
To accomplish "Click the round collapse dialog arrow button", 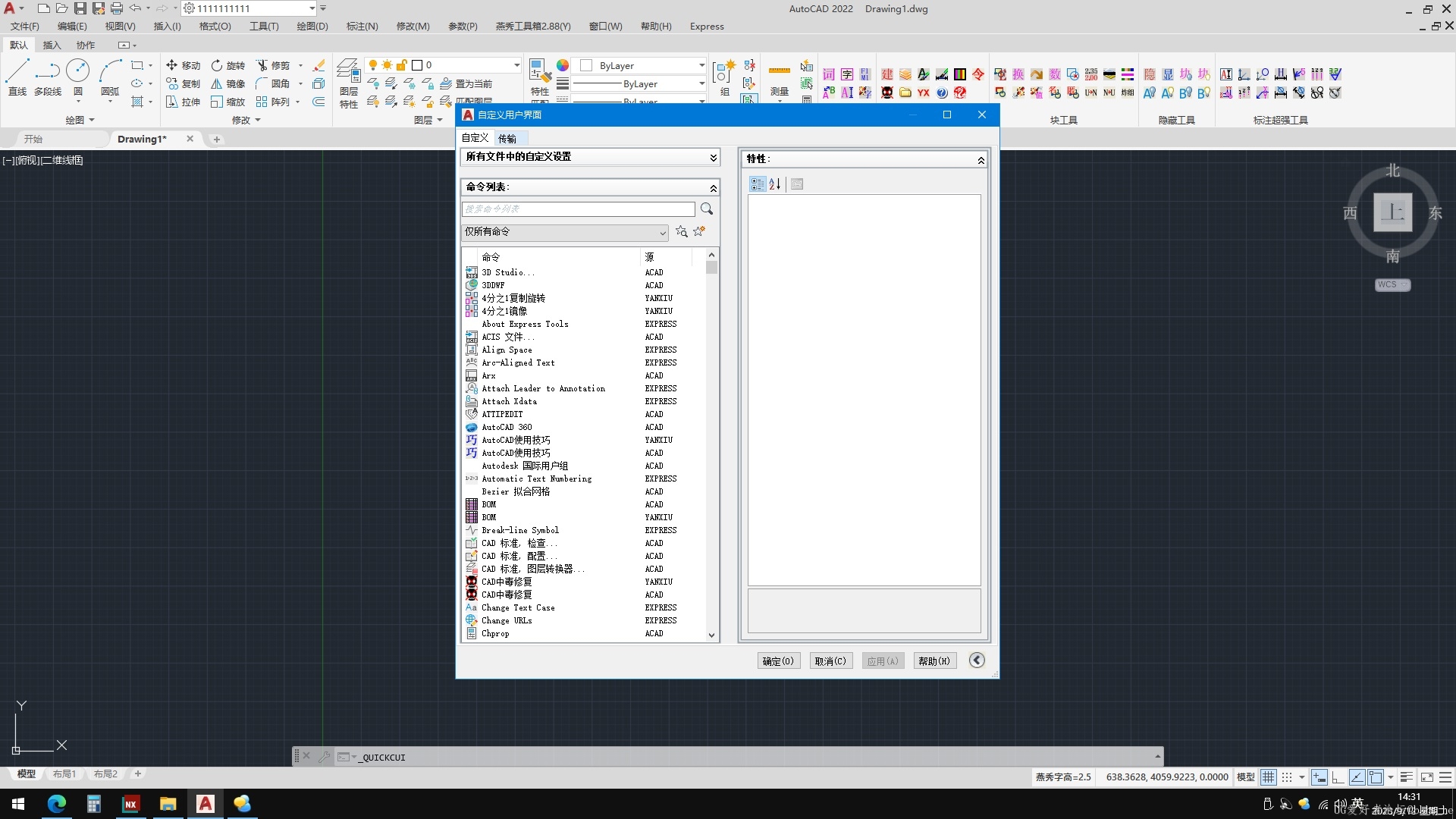I will click(x=977, y=661).
